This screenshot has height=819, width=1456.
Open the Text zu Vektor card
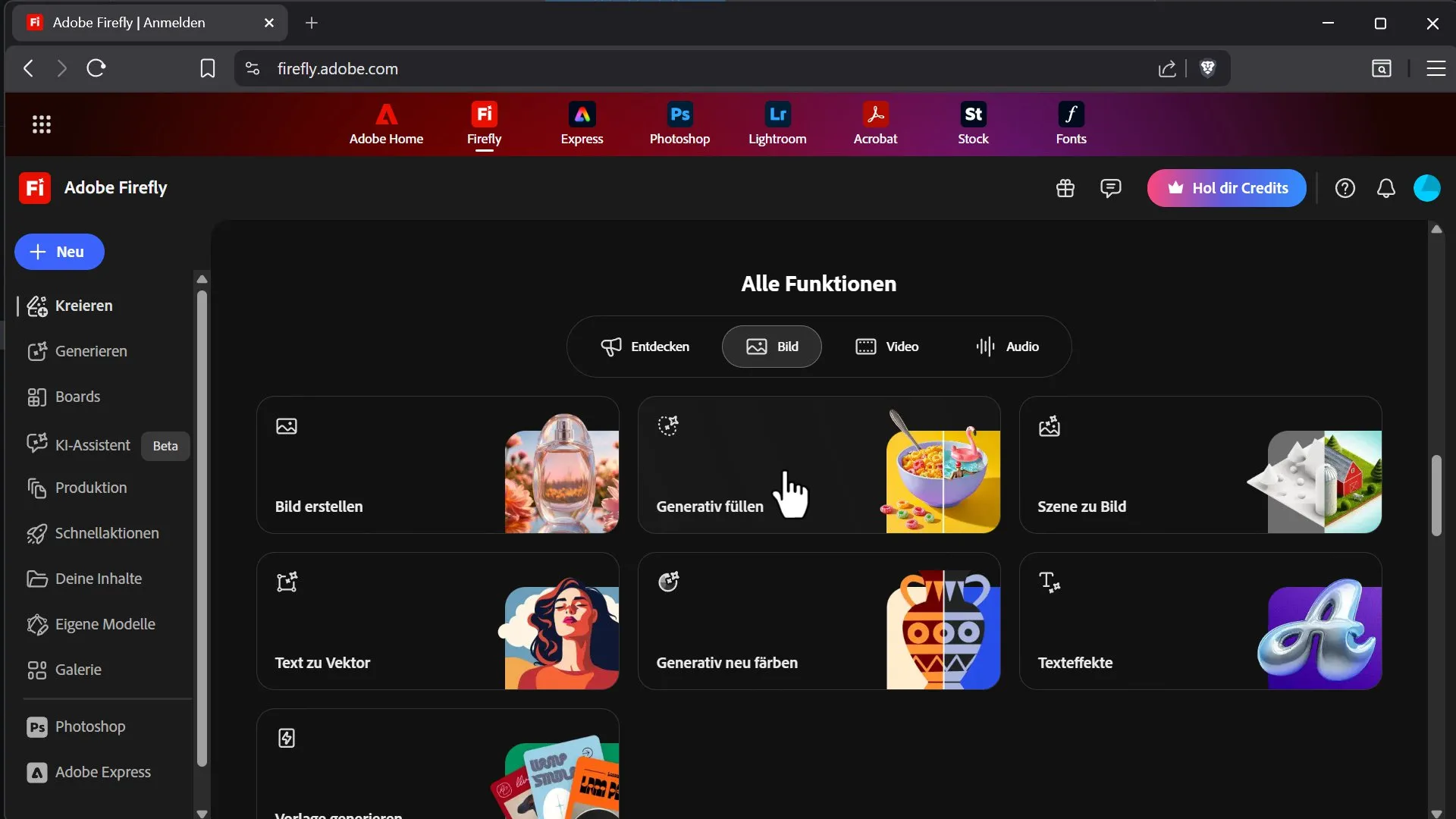tap(438, 621)
